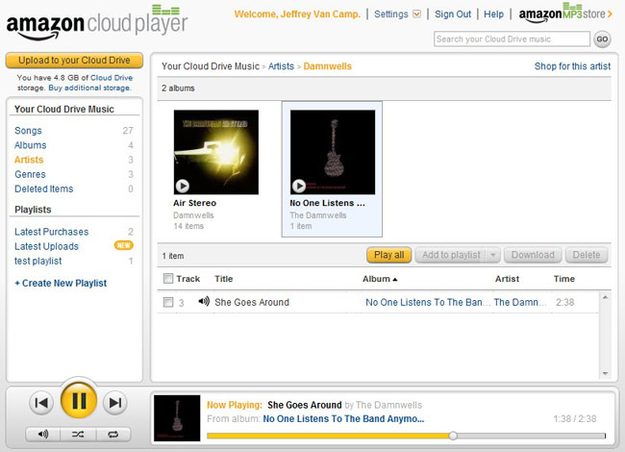Skip to the previous track
625x452 pixels.
[x=41, y=403]
